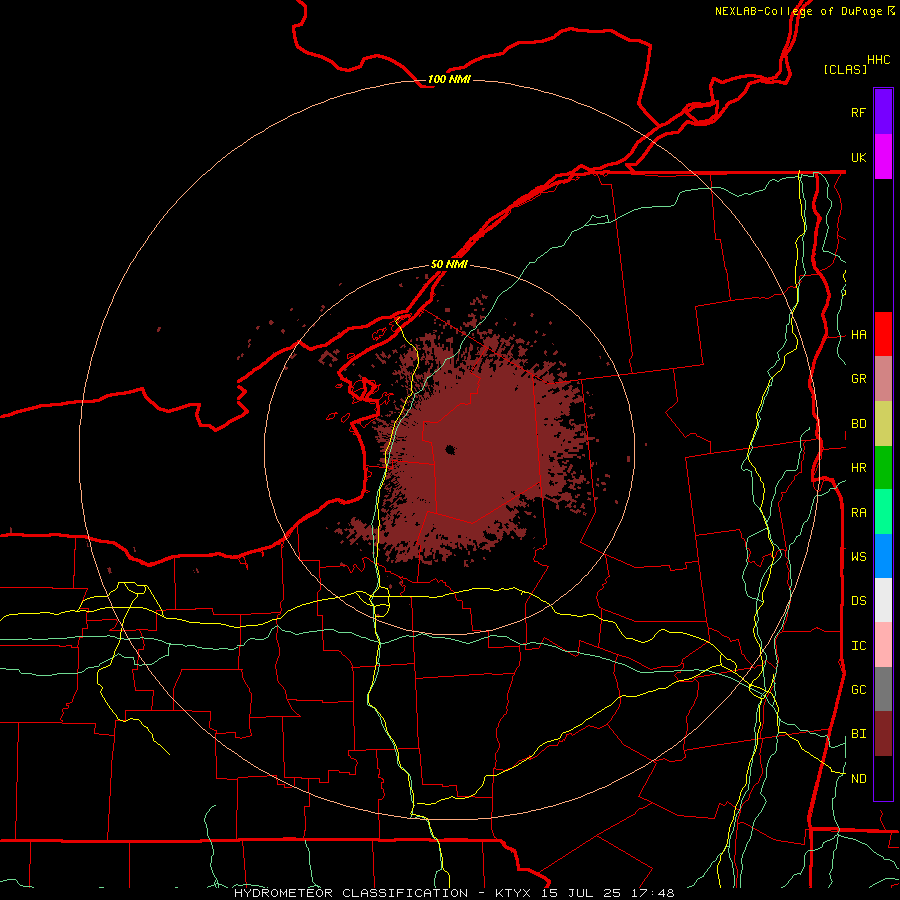Click the HA legend label
This screenshot has width=900, height=900.
pos(858,335)
